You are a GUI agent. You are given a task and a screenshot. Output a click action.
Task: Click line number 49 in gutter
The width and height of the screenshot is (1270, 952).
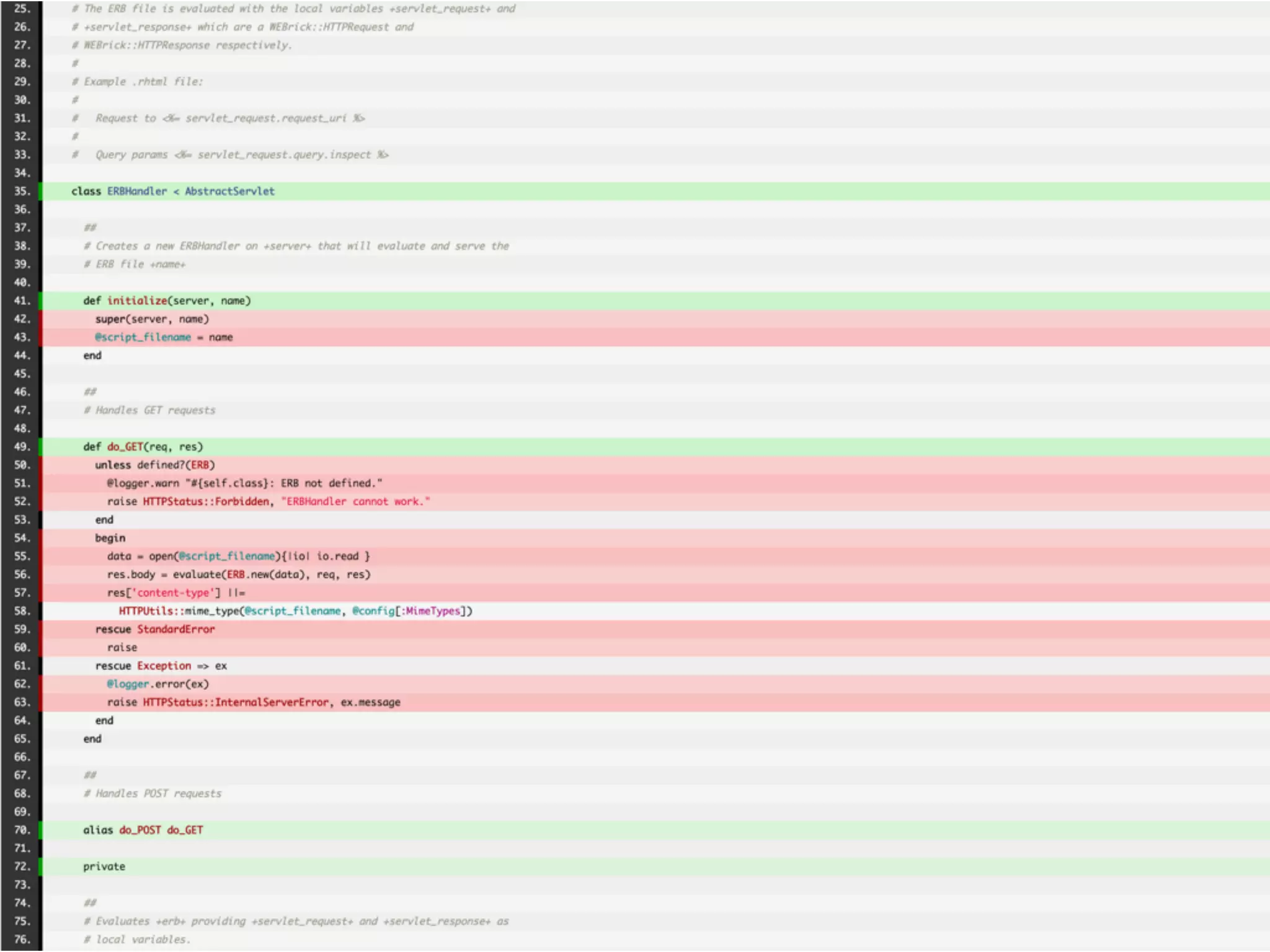(22, 447)
